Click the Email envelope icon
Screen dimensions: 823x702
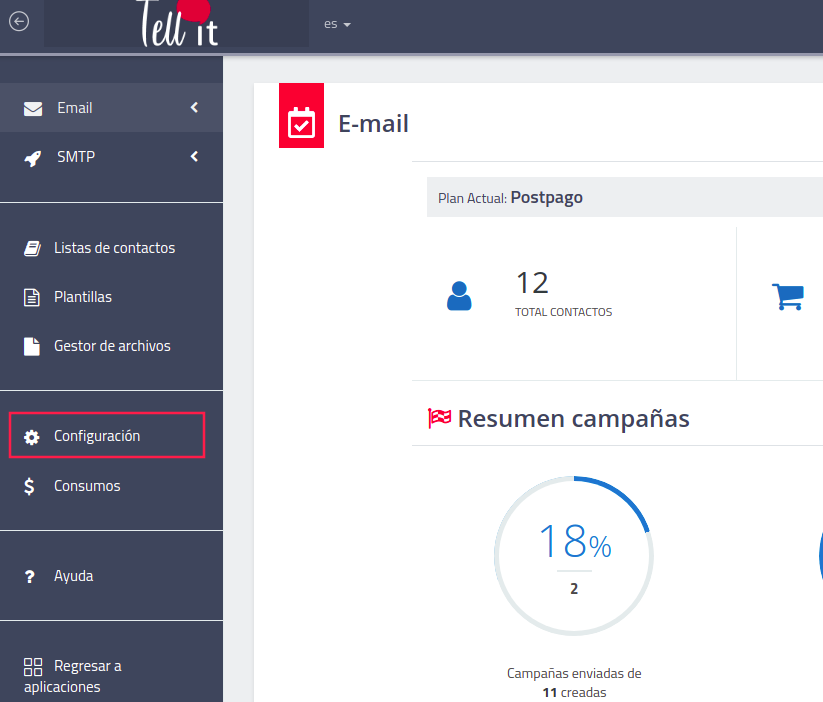click(x=33, y=108)
